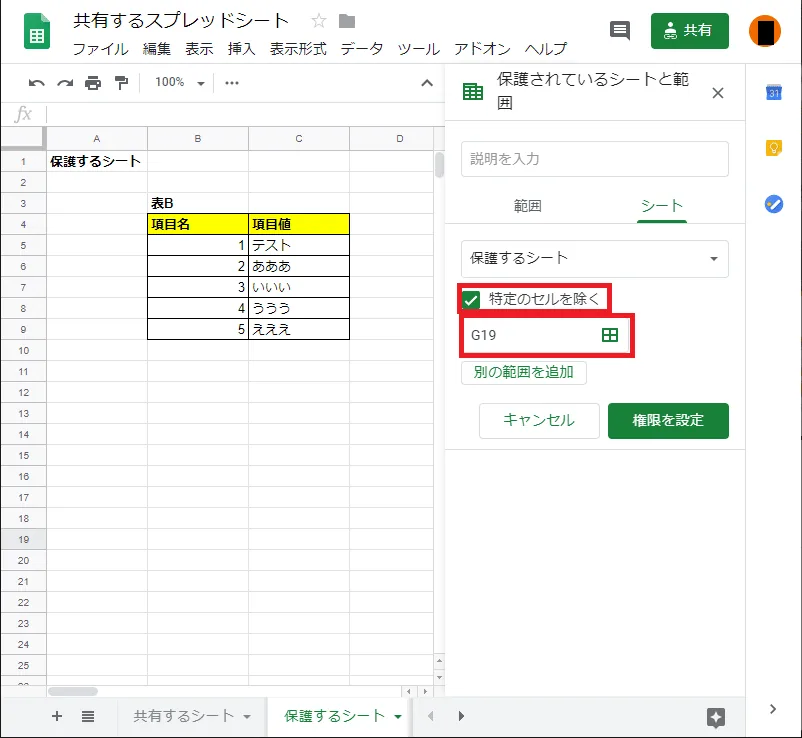Image resolution: width=802 pixels, height=738 pixels.
Task: Open the データ menu
Action: pyautogui.click(x=362, y=49)
